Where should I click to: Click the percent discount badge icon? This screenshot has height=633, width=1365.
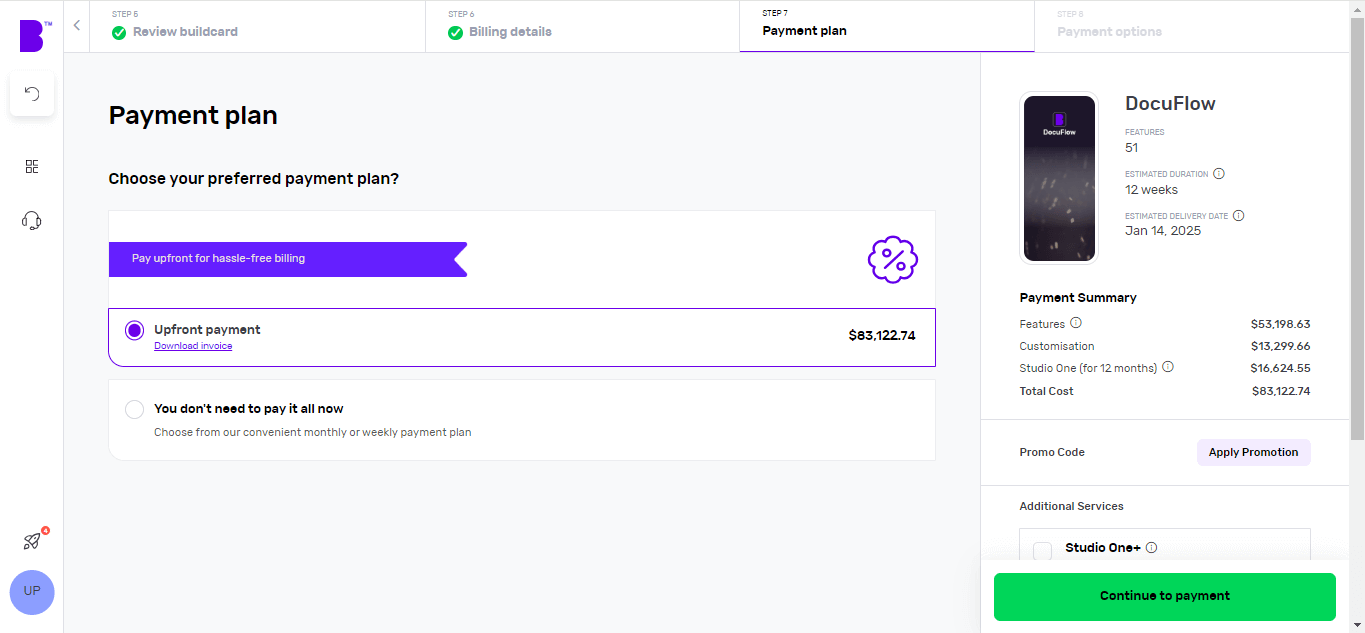pos(892,259)
